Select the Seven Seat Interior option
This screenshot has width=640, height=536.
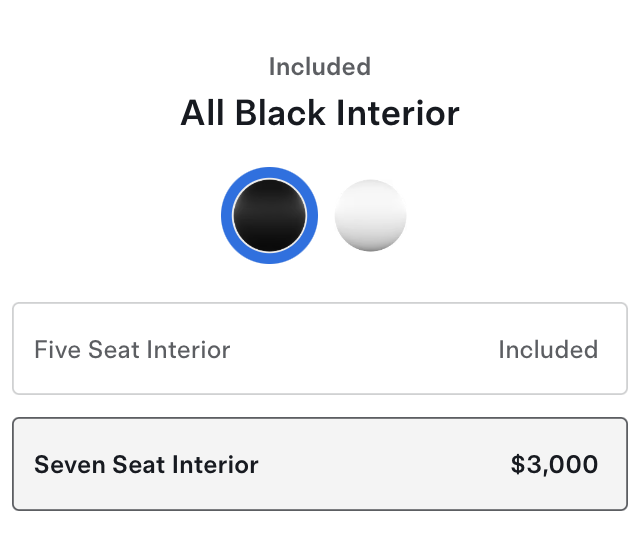tap(320, 464)
